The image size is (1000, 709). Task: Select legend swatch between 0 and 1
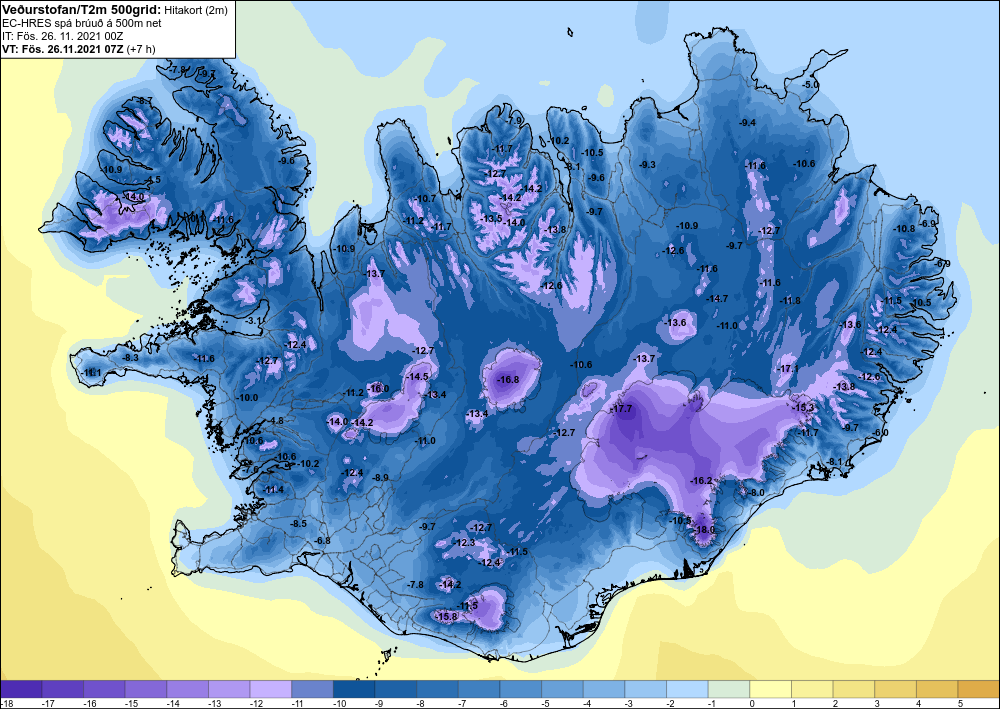coord(770,689)
